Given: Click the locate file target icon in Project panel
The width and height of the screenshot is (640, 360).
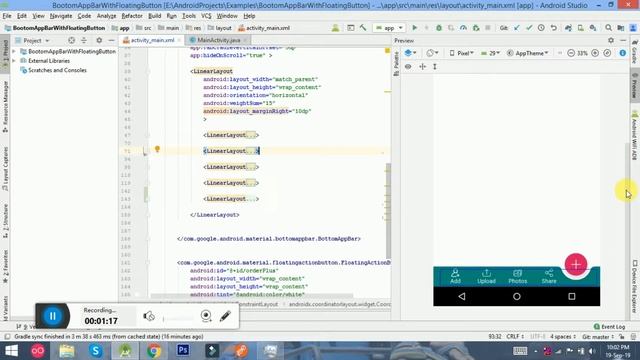Looking at the screenshot, I should (x=71, y=40).
